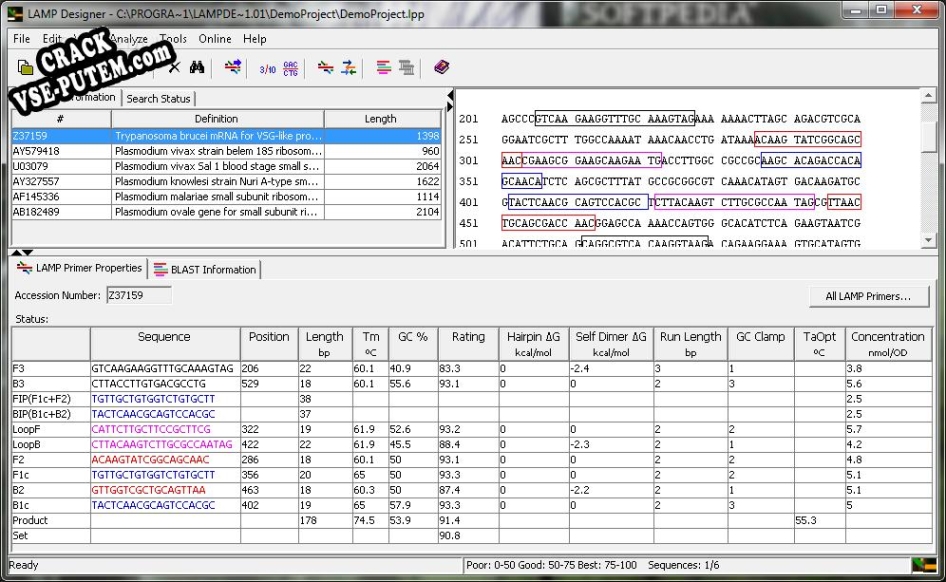Click the F1c row label

click(x=21, y=475)
